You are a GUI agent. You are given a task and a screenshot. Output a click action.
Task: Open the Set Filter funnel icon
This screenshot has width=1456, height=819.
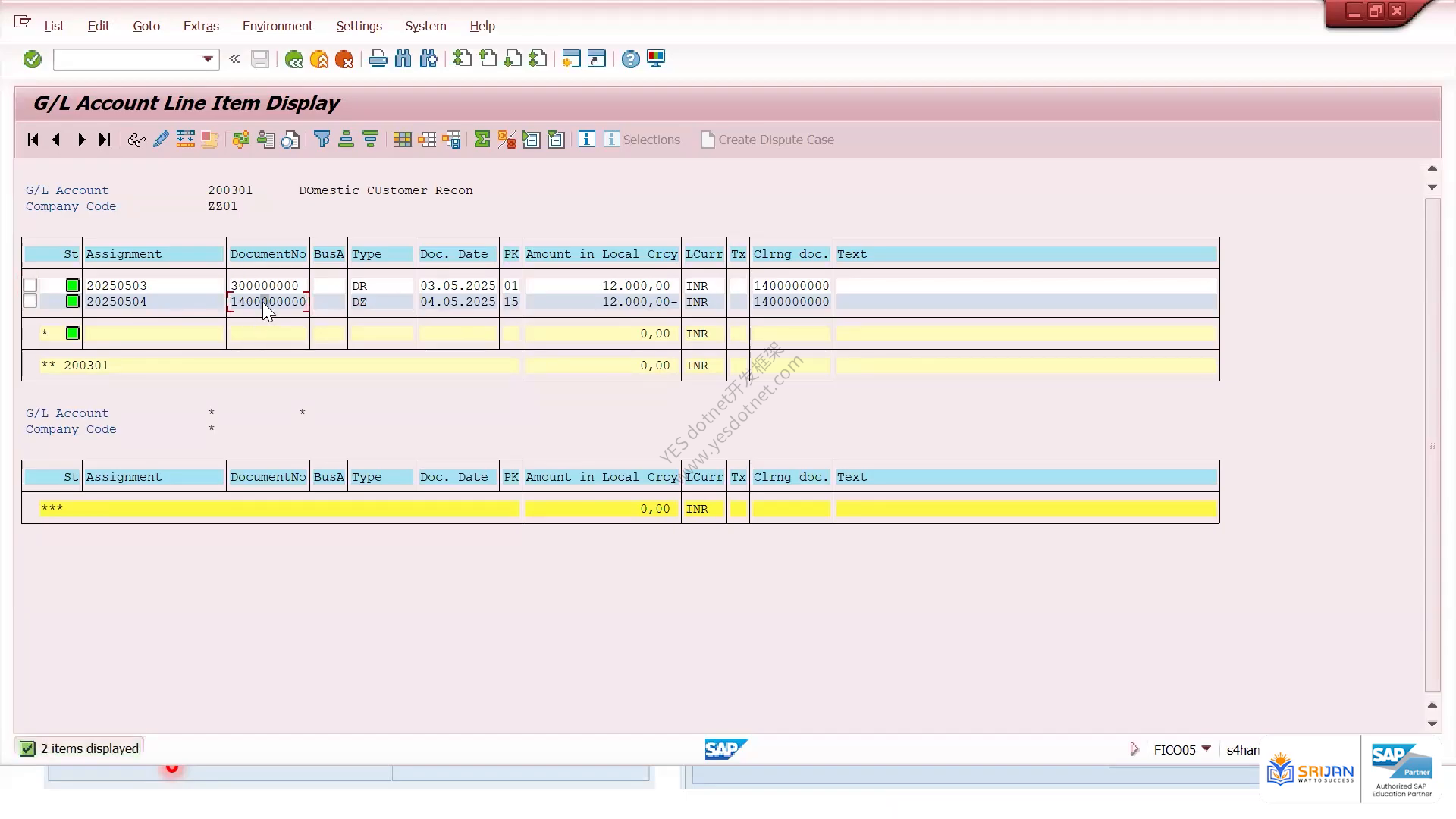tap(322, 140)
